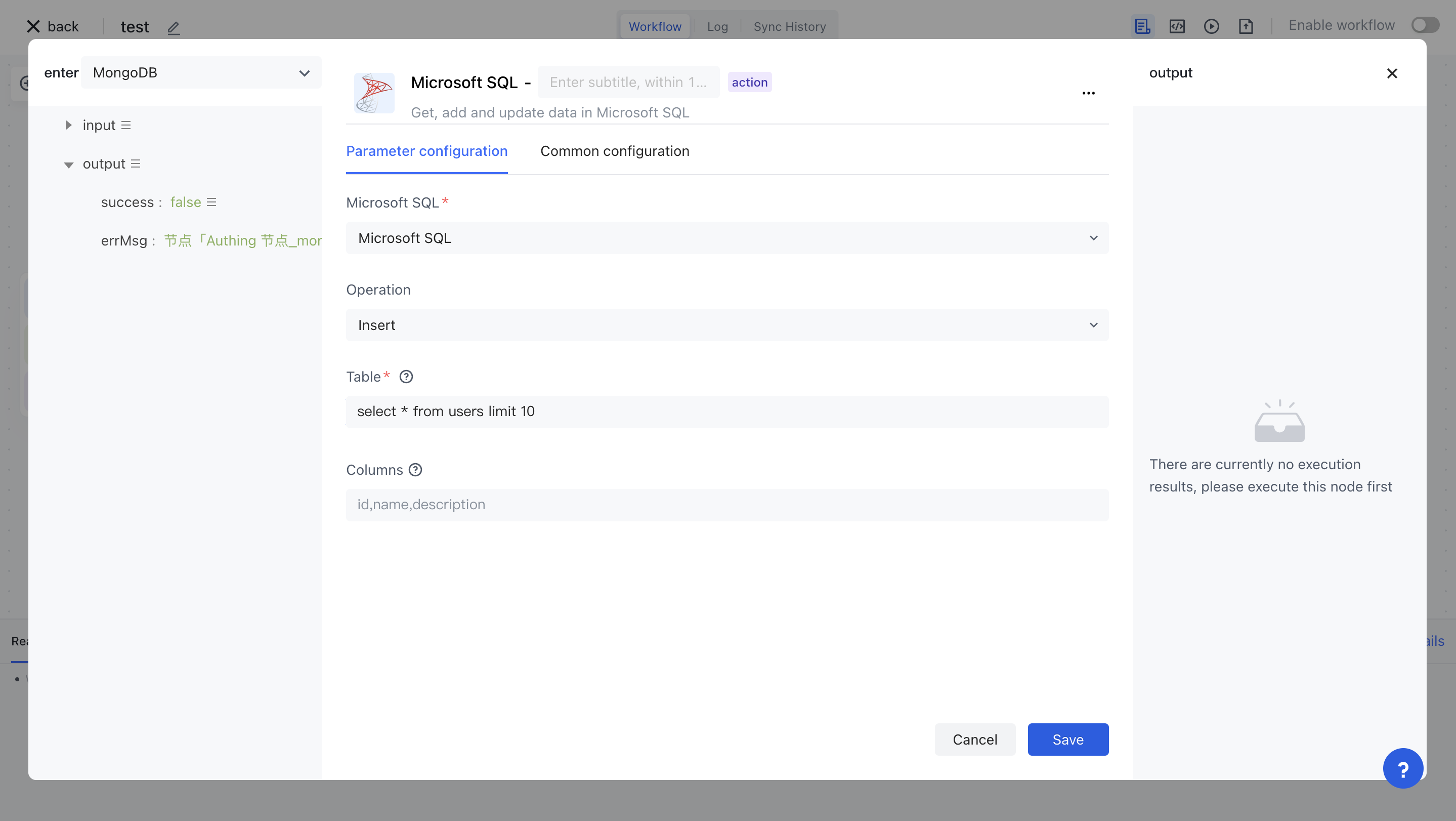Click the menu icon next to success

point(211,202)
